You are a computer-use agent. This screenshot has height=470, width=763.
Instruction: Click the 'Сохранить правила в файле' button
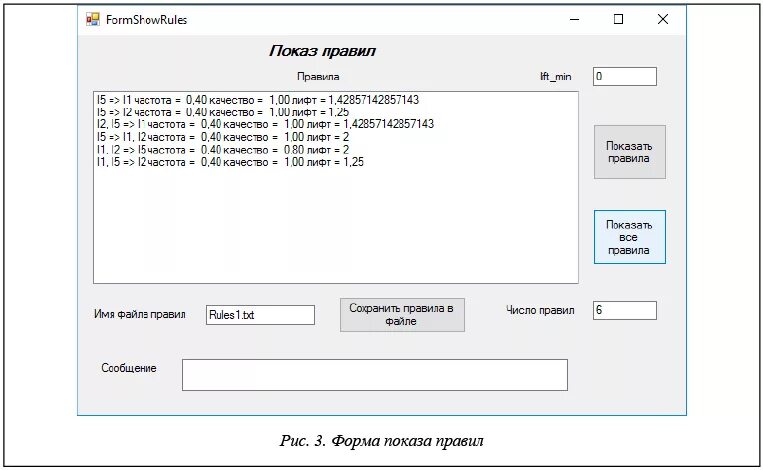402,315
